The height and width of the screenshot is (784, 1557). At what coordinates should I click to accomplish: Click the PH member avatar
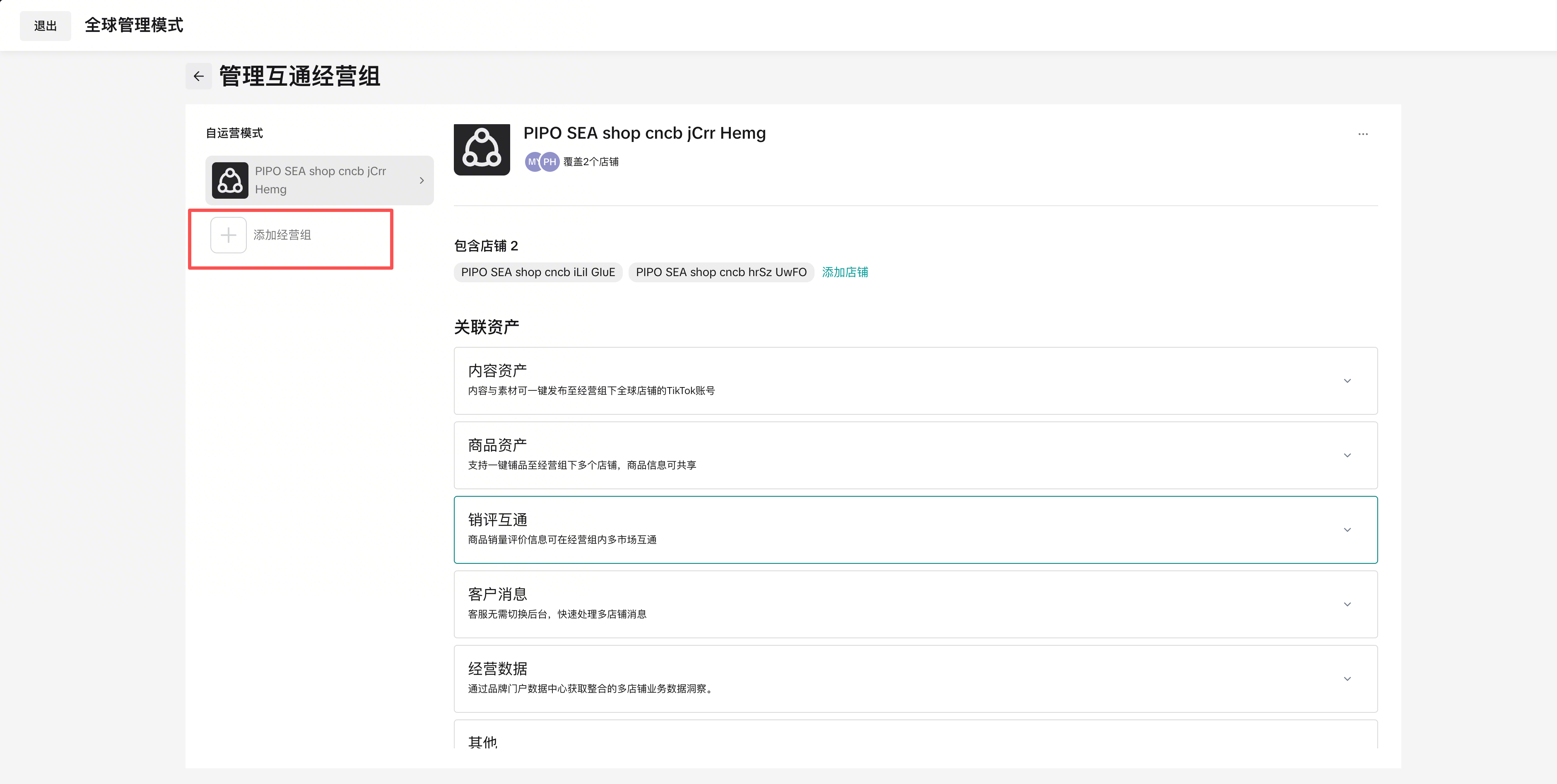550,162
